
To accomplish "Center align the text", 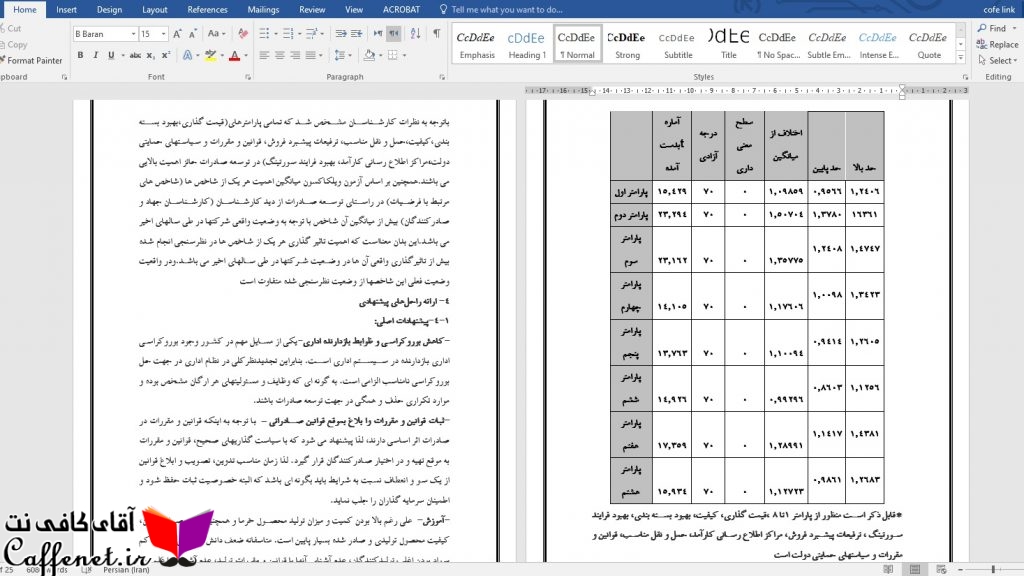I will click(280, 56).
